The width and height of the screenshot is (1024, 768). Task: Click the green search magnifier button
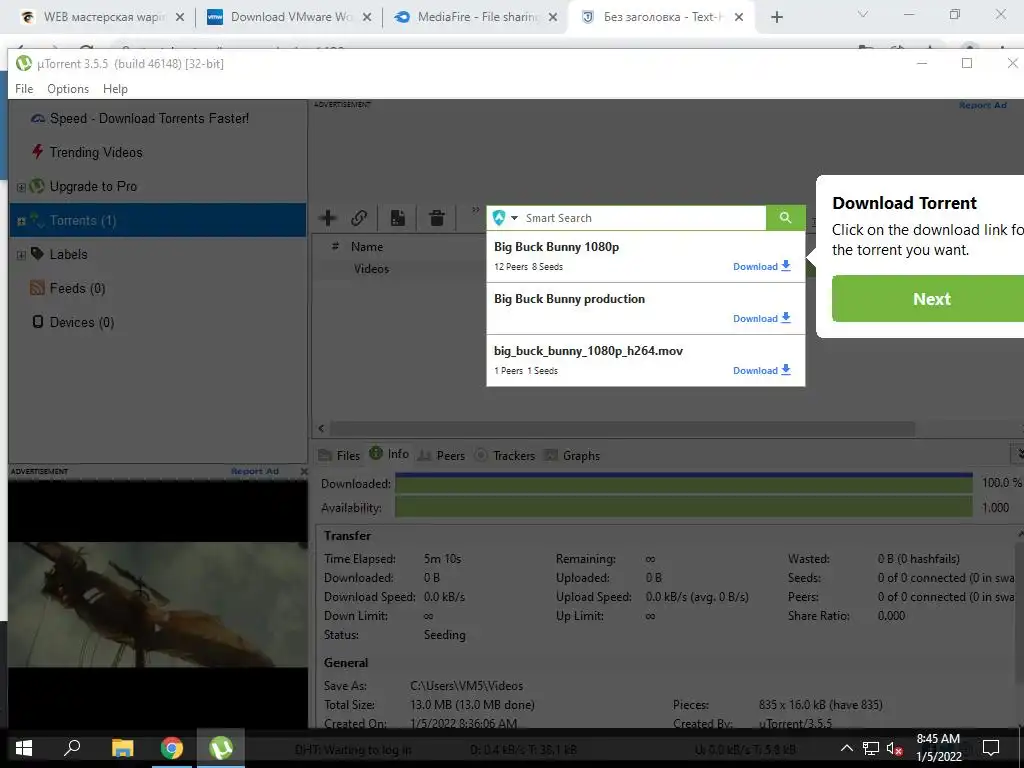click(785, 217)
